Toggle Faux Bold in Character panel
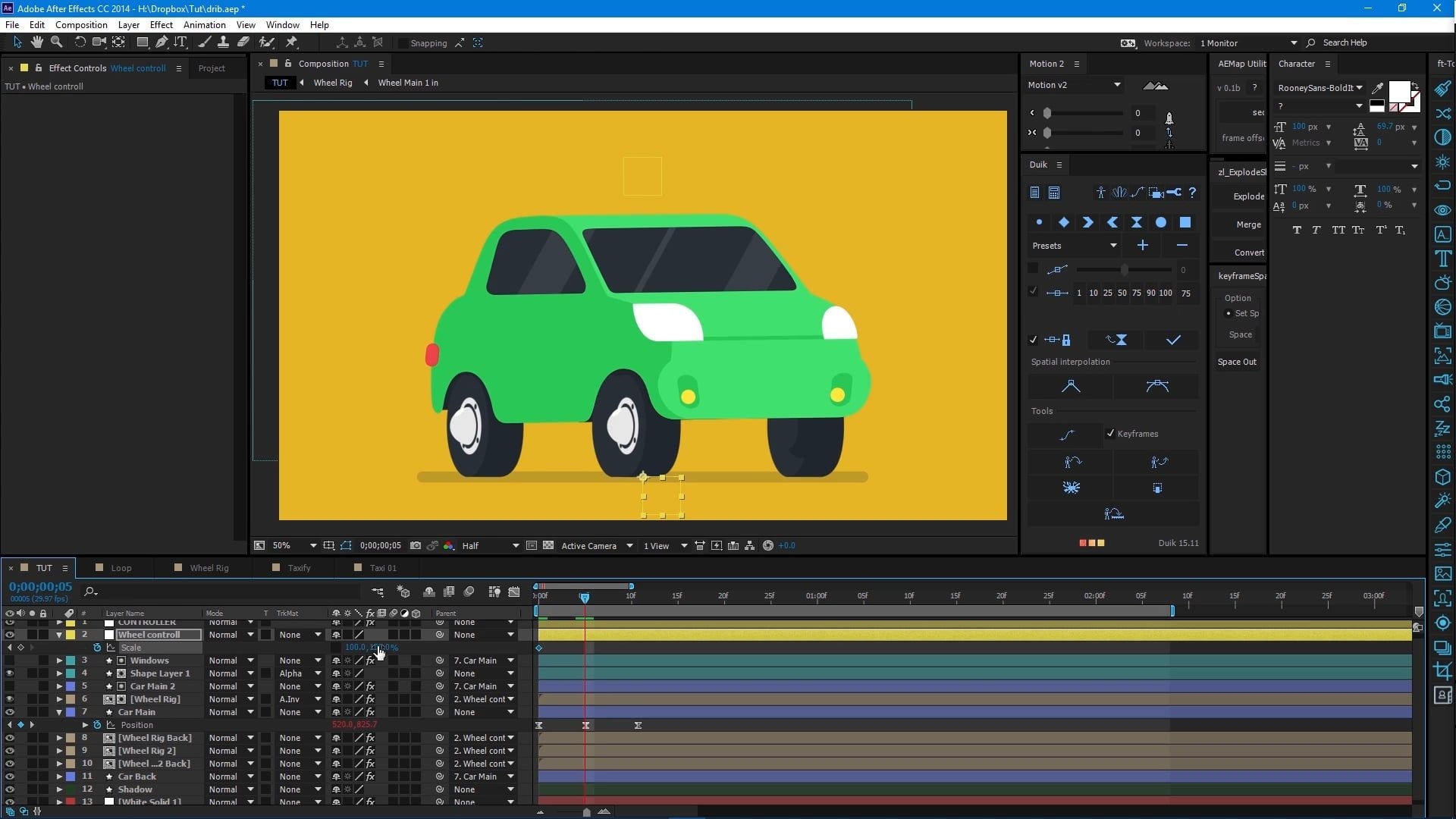The height and width of the screenshot is (819, 1456). pos(1297,230)
